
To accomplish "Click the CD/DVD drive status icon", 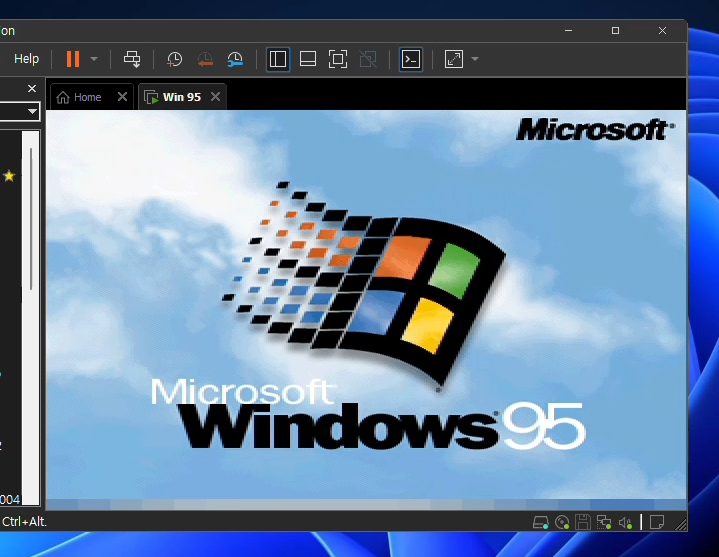I will (562, 522).
